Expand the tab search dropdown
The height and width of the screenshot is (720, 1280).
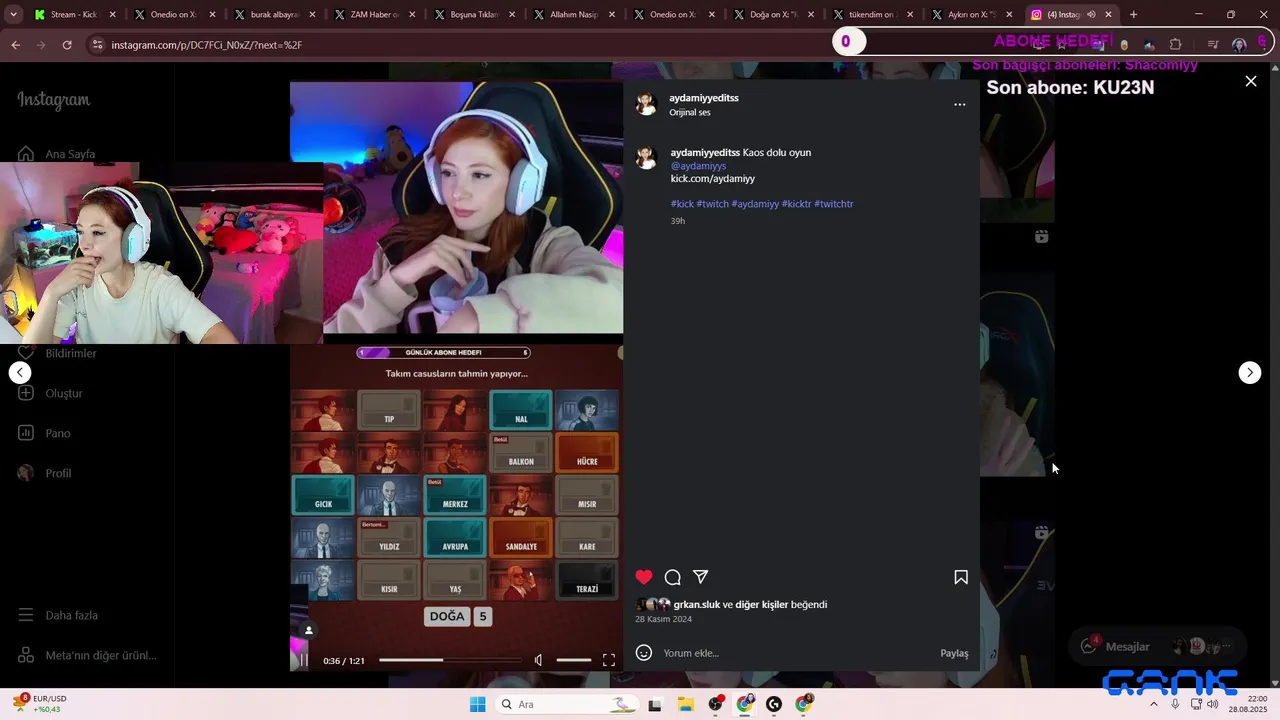click(x=13, y=15)
